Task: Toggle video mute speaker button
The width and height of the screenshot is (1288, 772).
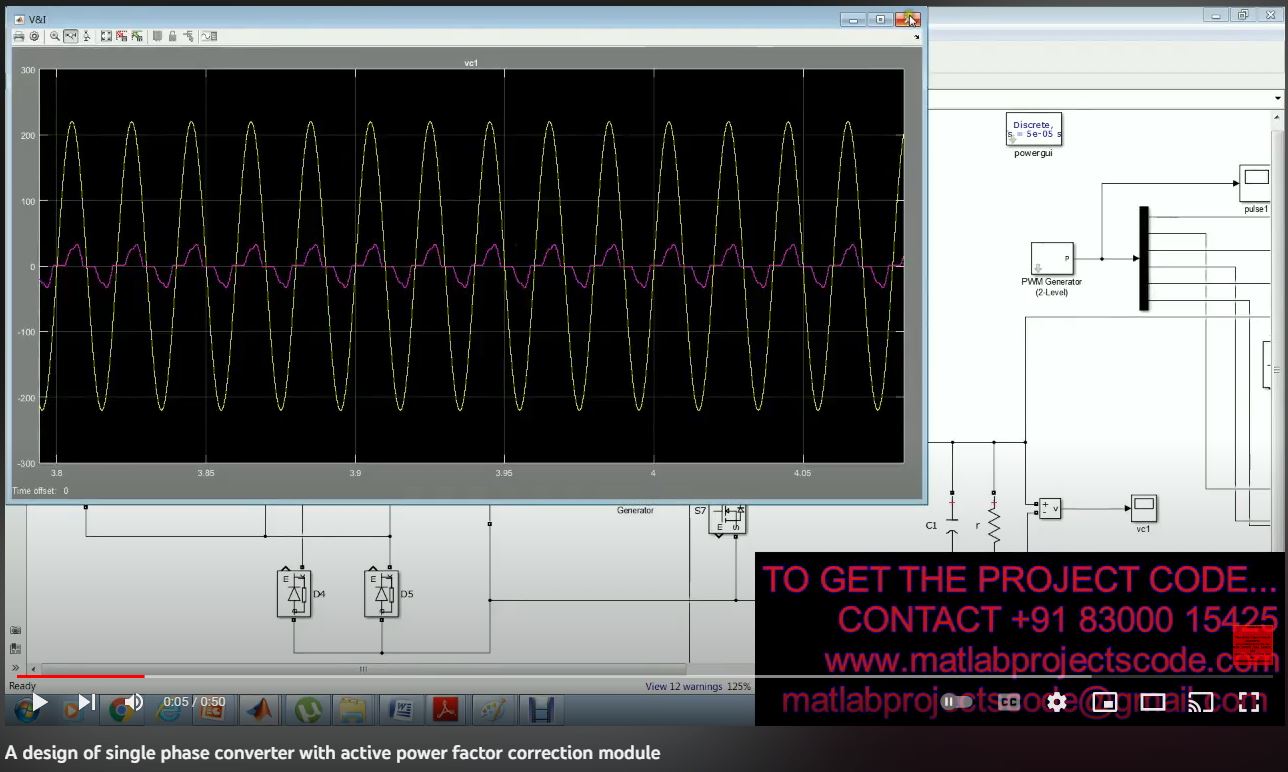Action: point(133,702)
